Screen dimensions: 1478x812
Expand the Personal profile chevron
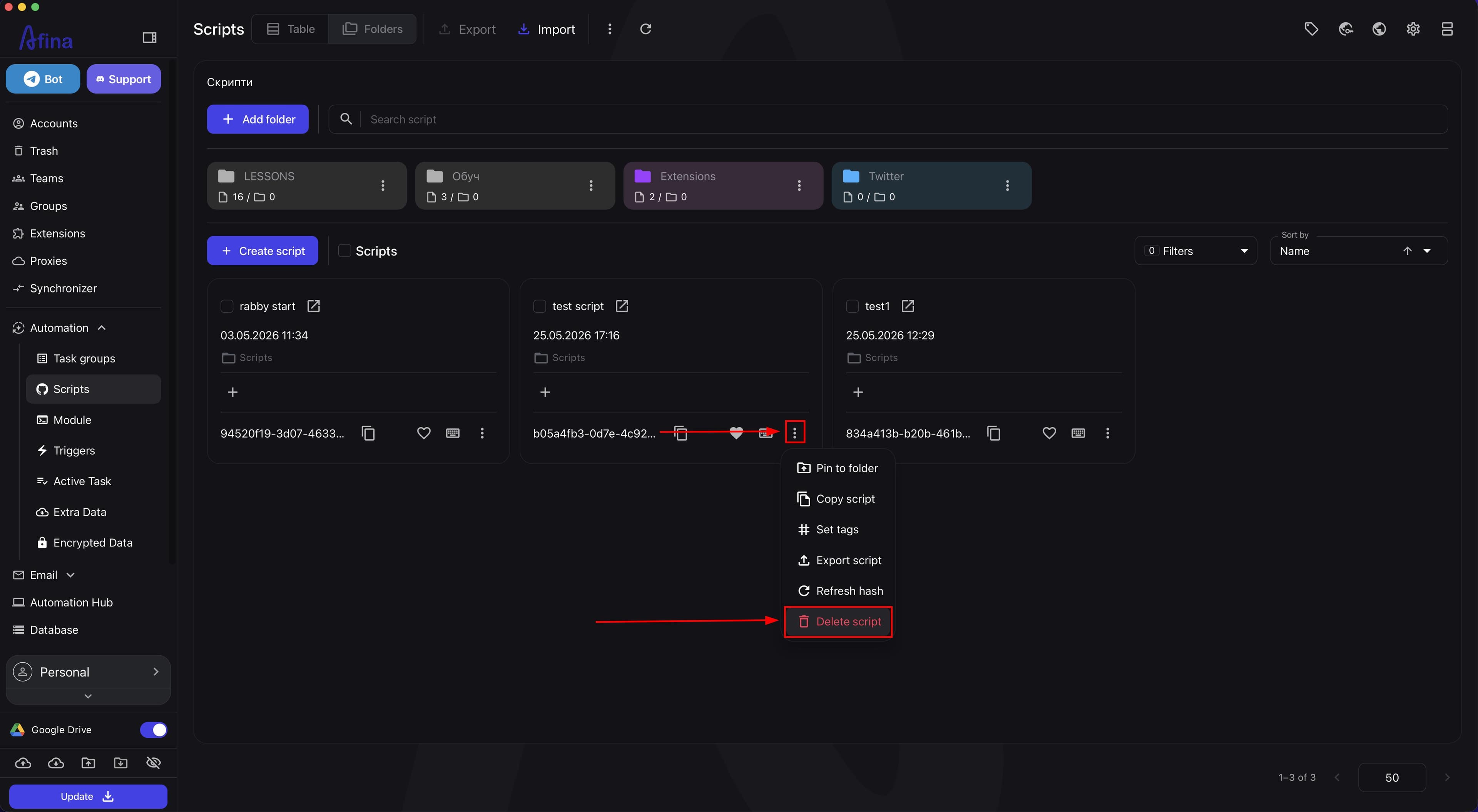pyautogui.click(x=155, y=672)
